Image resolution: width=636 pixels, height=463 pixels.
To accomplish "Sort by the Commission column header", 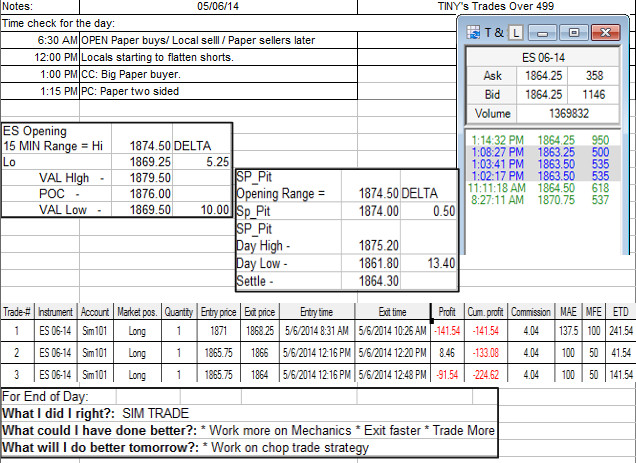I will tap(531, 312).
